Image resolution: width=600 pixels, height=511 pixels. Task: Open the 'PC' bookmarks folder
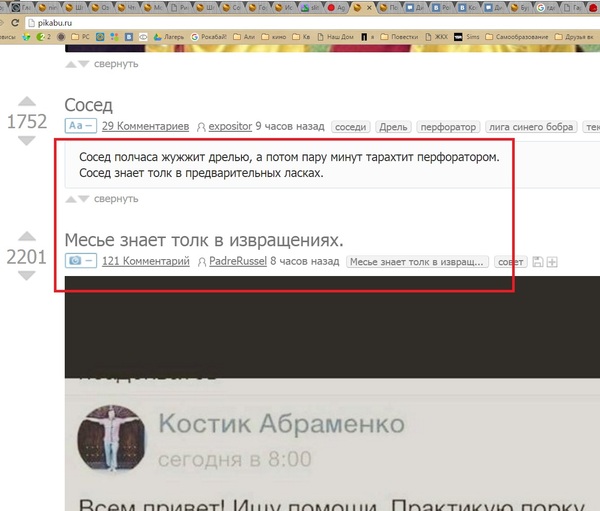(80, 37)
